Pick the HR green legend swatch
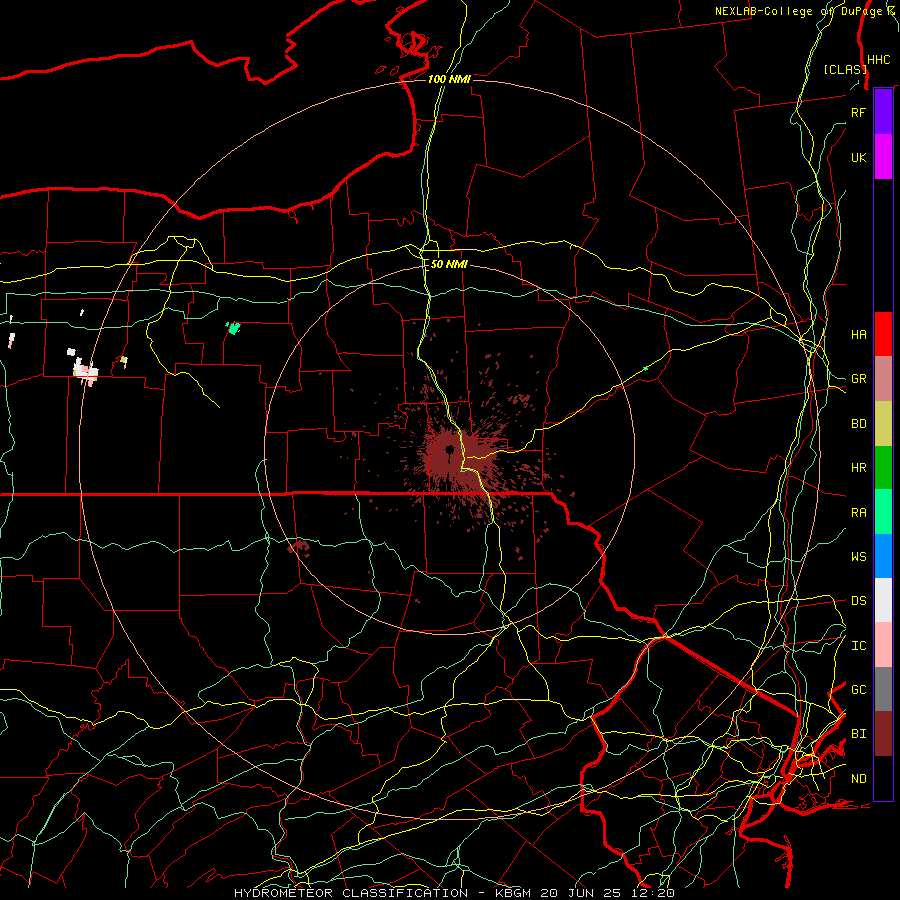Viewport: 900px width, 900px height. [883, 468]
